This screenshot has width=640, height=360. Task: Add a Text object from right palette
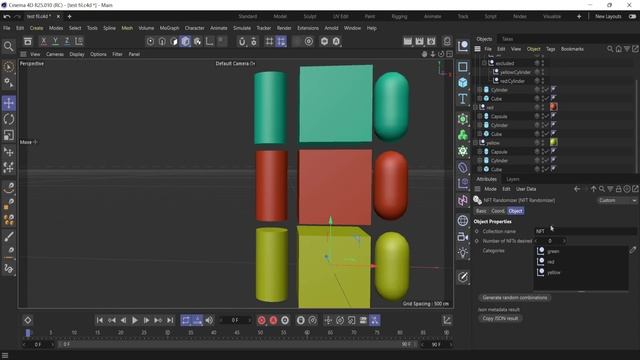pyautogui.click(x=462, y=98)
